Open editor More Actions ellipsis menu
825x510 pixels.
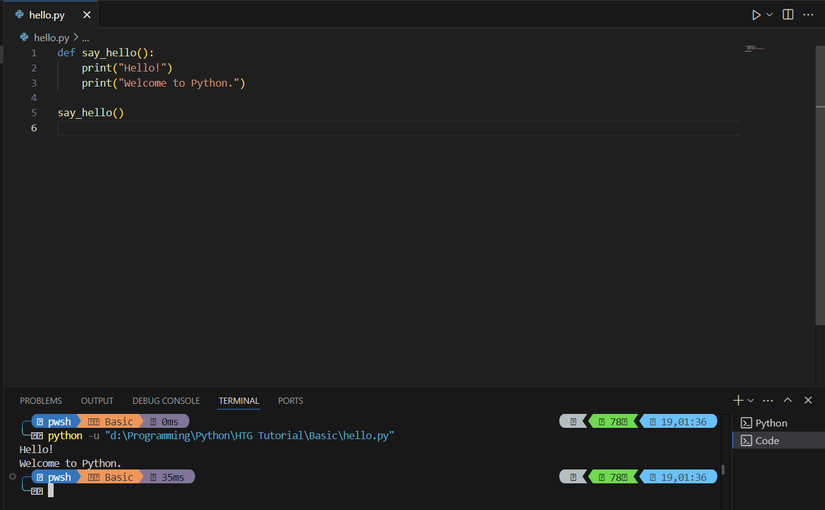click(x=808, y=15)
